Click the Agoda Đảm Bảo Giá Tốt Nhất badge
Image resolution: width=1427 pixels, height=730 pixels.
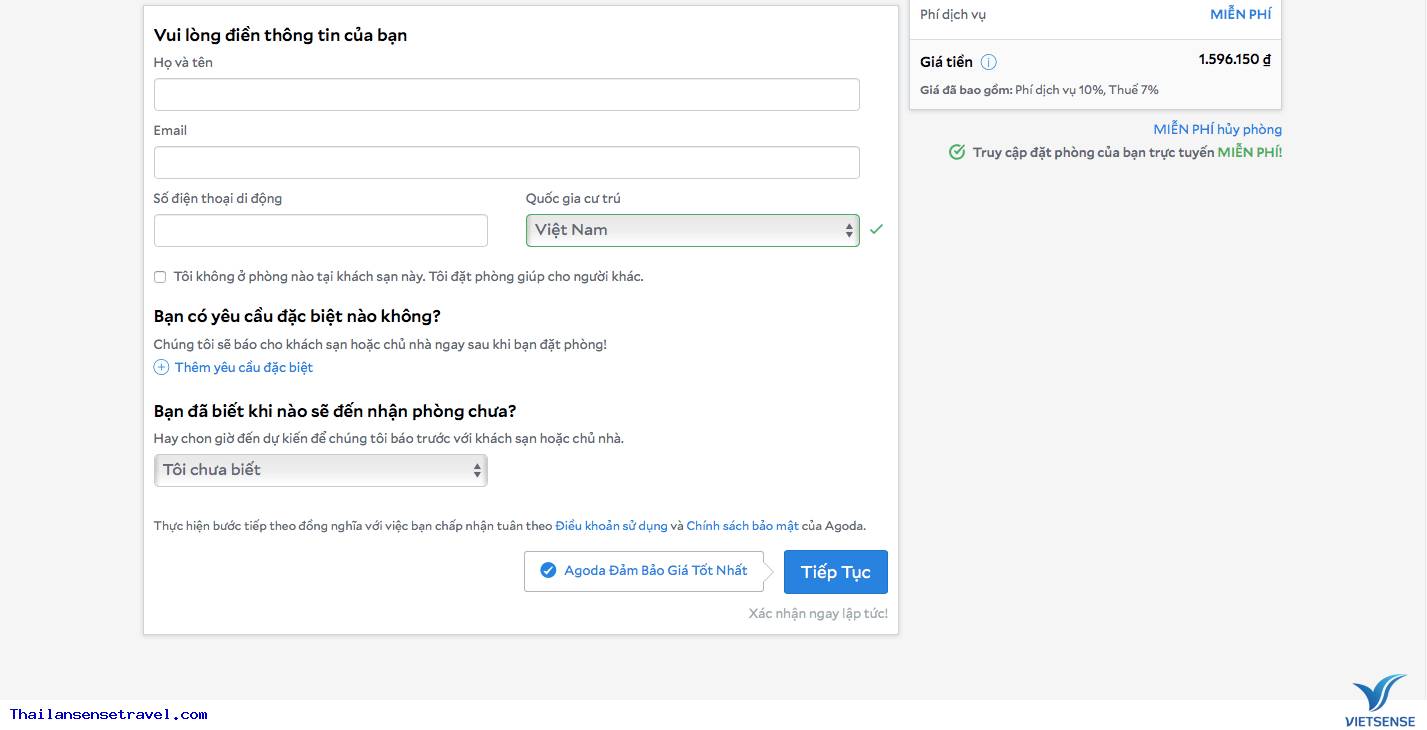[644, 571]
